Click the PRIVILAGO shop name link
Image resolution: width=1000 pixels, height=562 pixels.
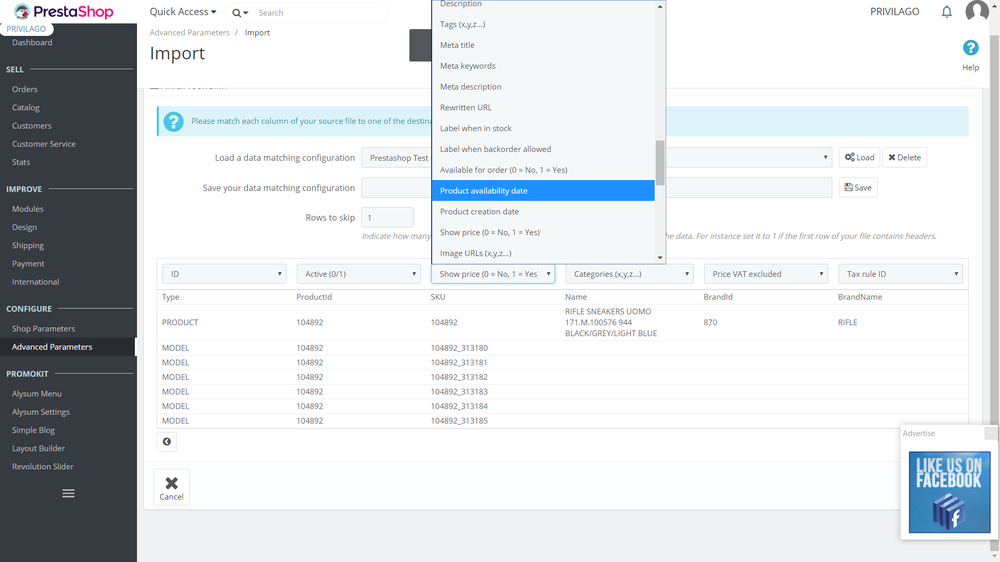point(894,11)
